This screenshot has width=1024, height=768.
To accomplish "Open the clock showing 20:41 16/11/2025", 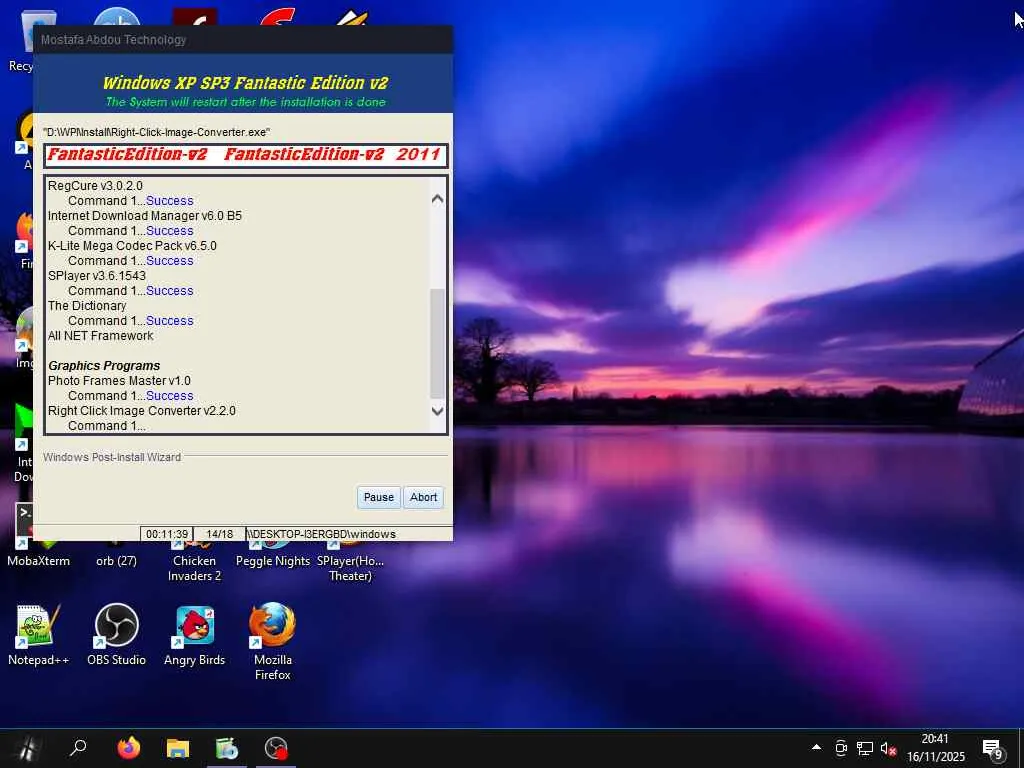I will [935, 748].
